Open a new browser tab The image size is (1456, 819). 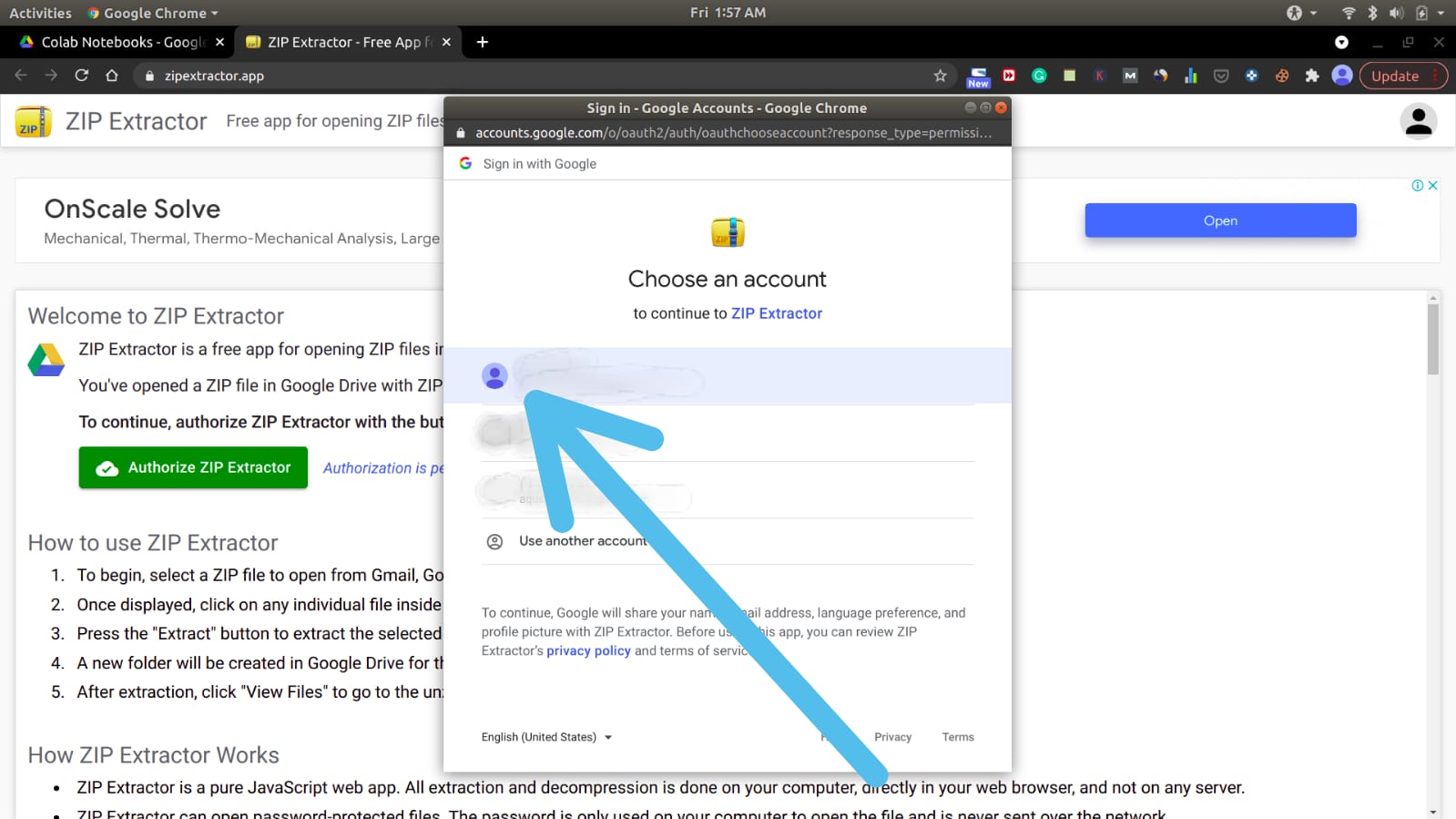tap(483, 42)
